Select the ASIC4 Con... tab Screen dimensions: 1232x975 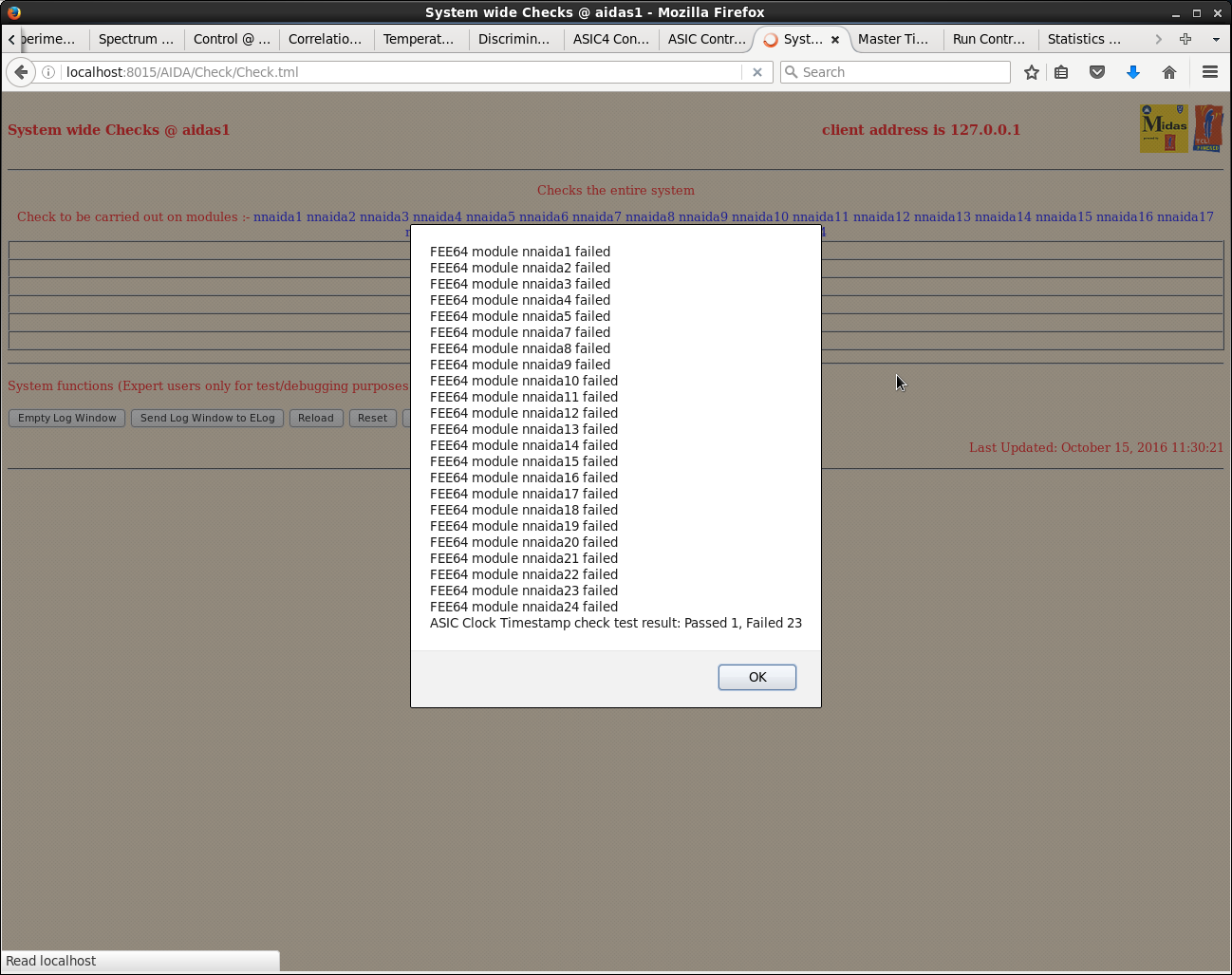(x=611, y=39)
